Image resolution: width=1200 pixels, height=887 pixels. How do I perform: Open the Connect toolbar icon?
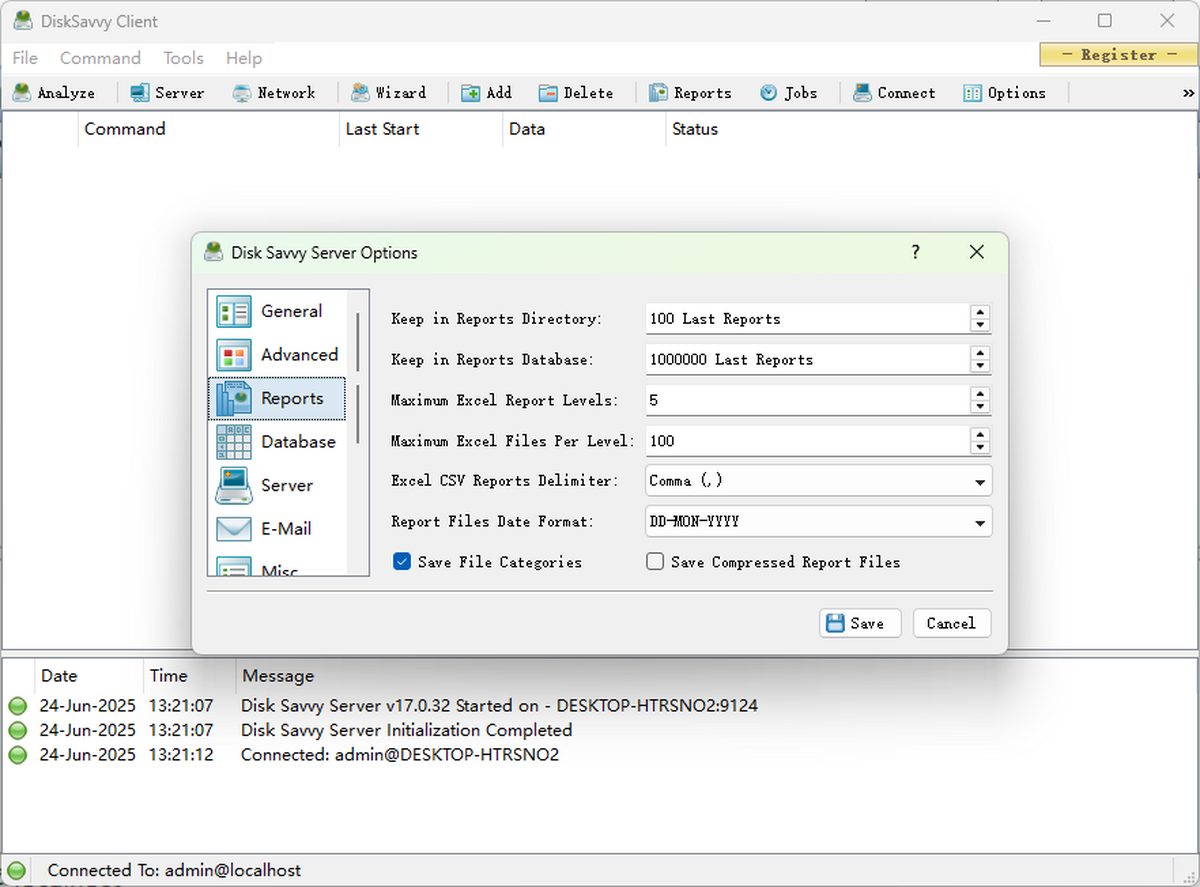tap(893, 92)
